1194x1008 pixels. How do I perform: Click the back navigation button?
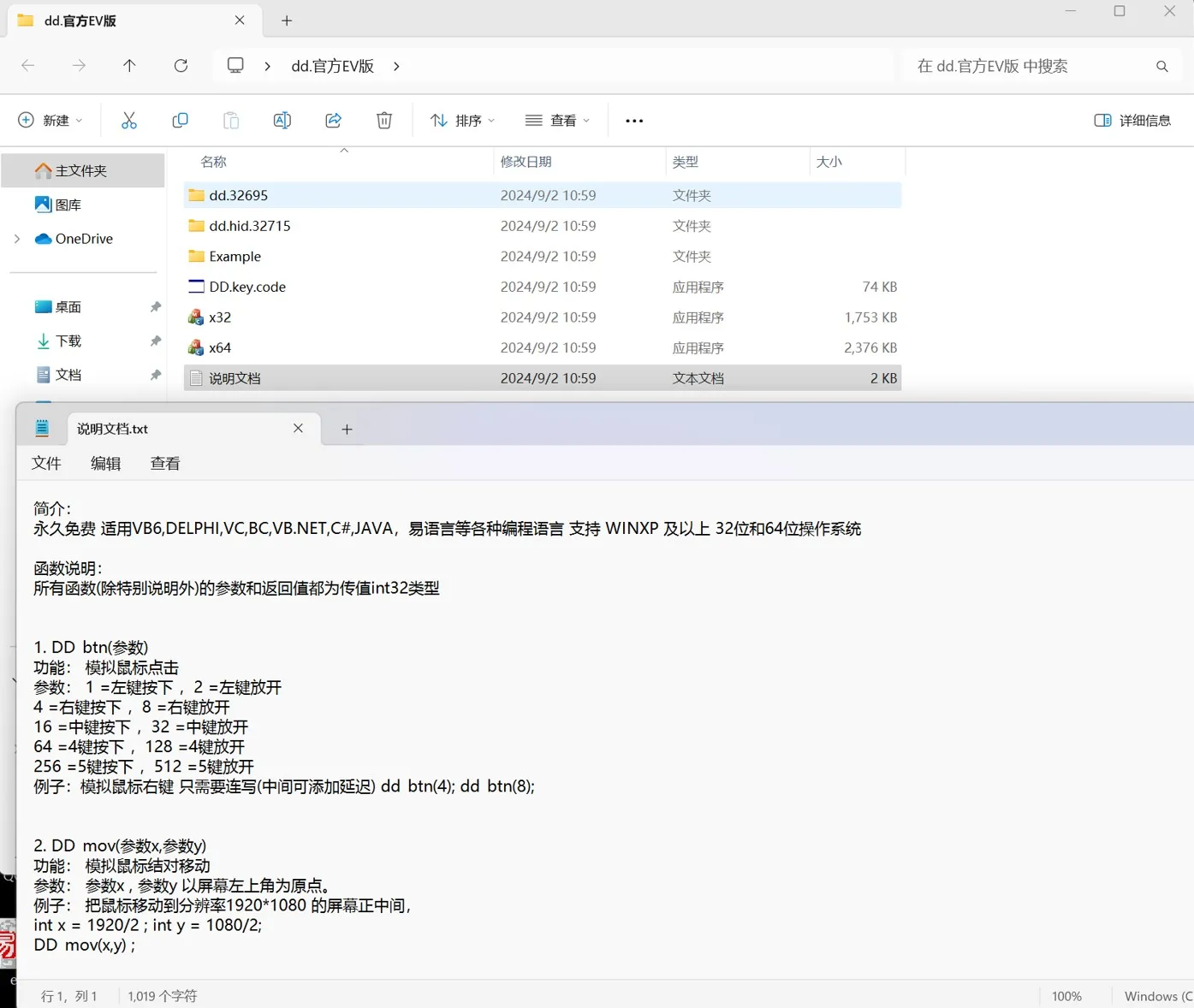coord(27,65)
